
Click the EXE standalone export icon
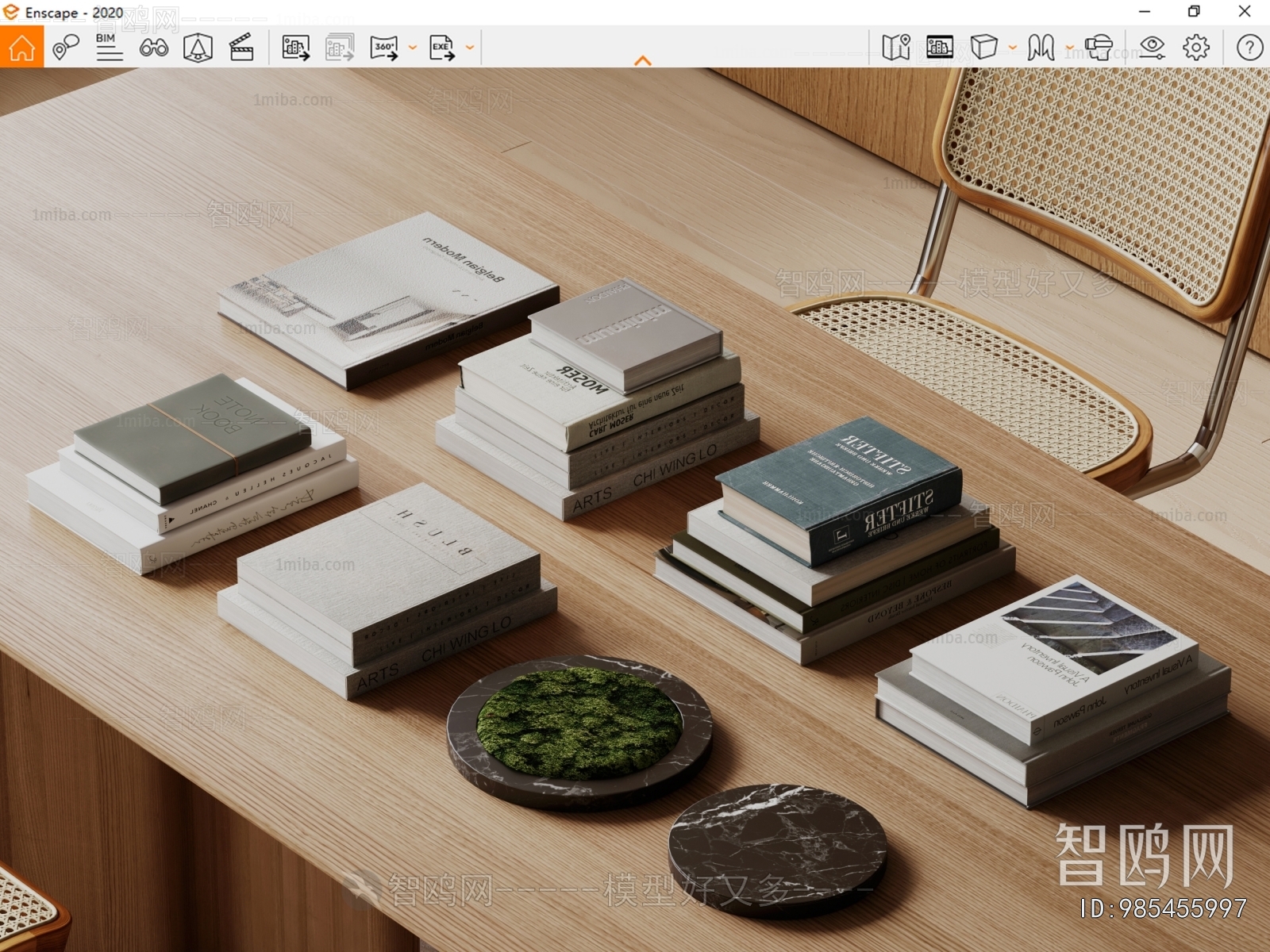point(442,48)
